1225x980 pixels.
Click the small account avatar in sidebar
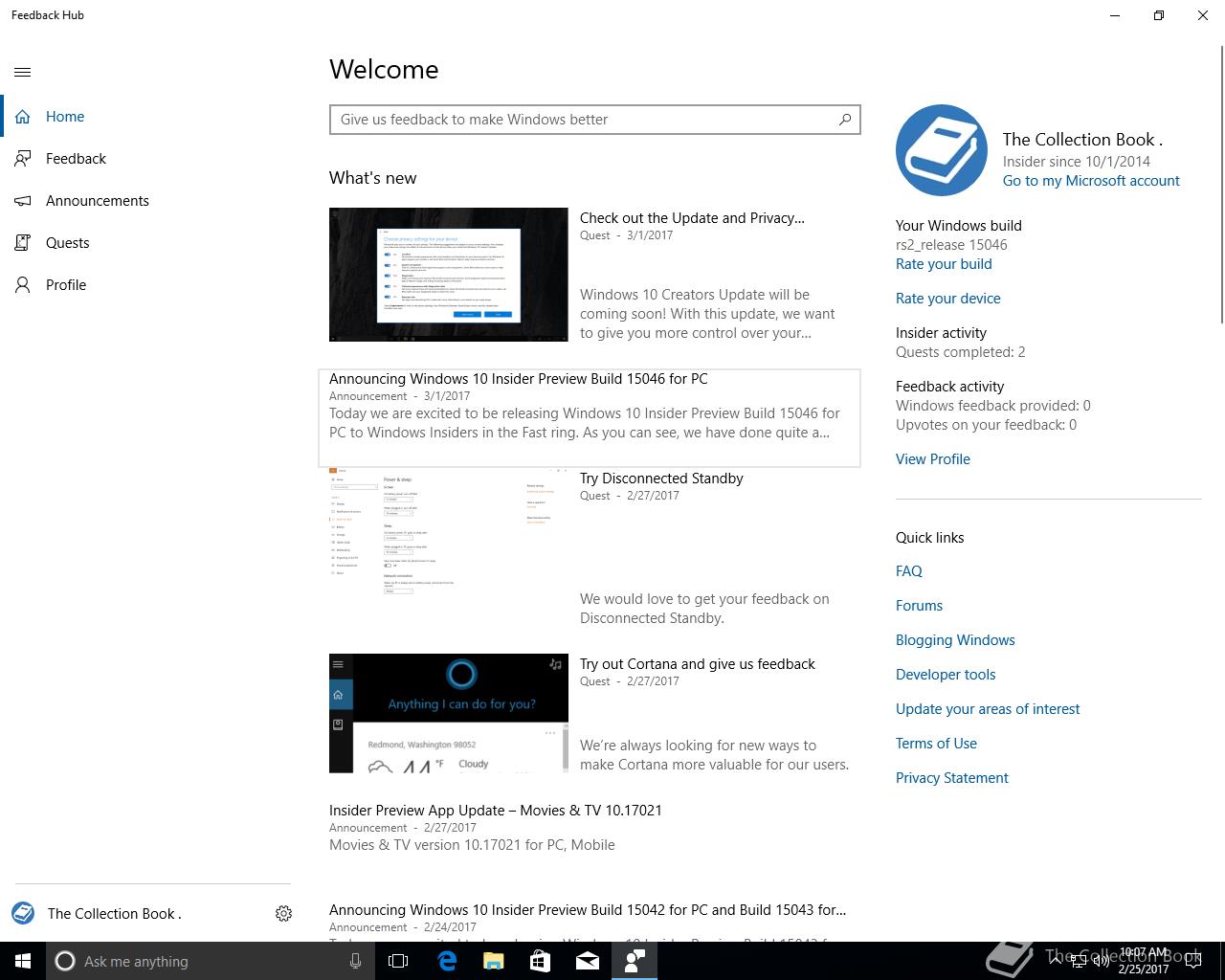[x=23, y=913]
